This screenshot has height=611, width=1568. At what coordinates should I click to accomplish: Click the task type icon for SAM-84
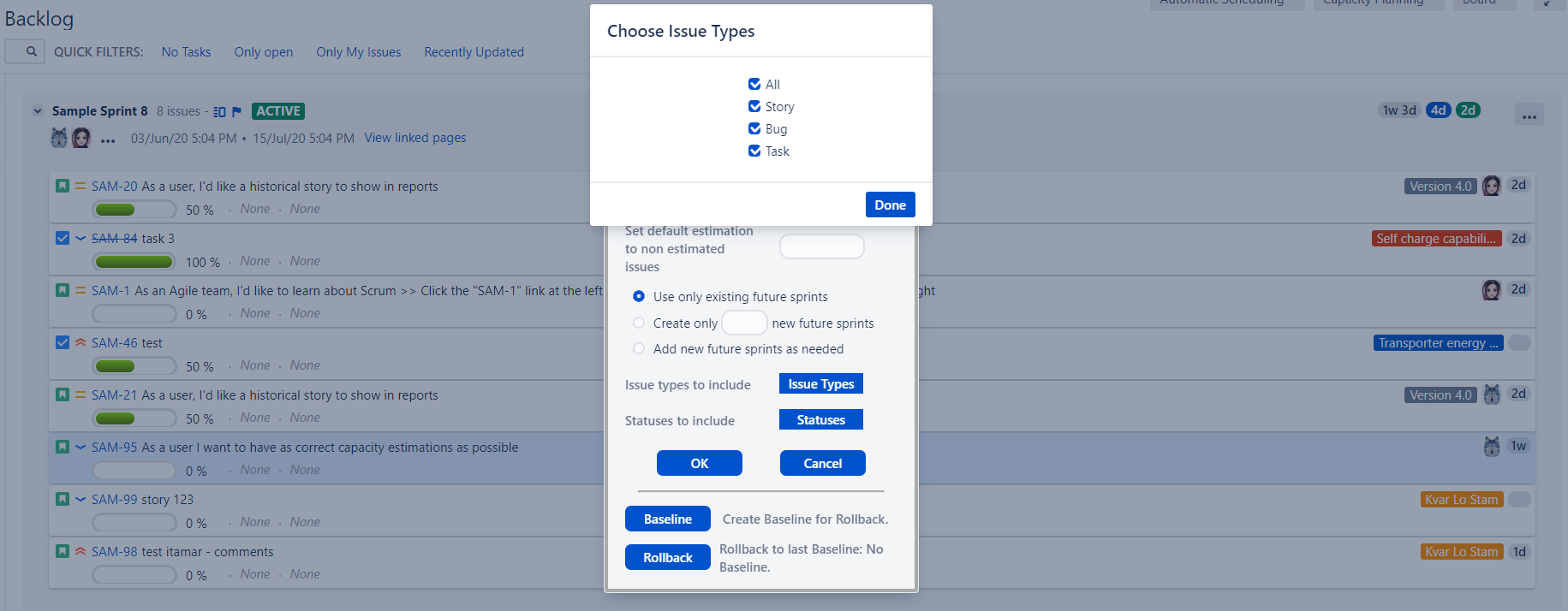63,238
